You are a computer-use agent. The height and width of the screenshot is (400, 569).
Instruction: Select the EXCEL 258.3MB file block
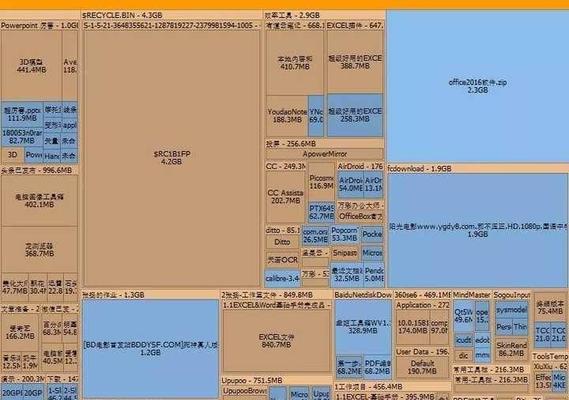pyautogui.click(x=355, y=115)
